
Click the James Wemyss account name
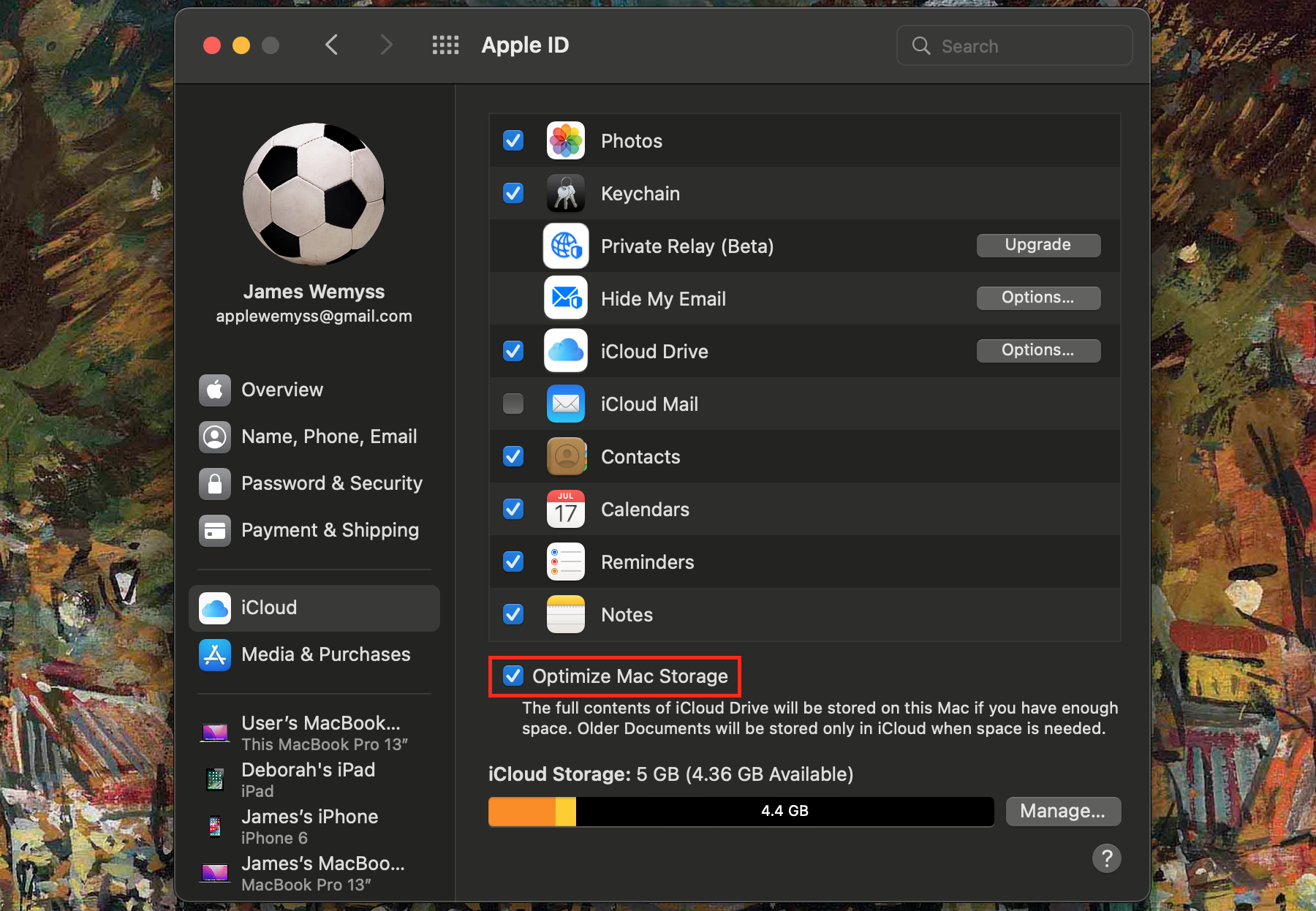coord(314,292)
